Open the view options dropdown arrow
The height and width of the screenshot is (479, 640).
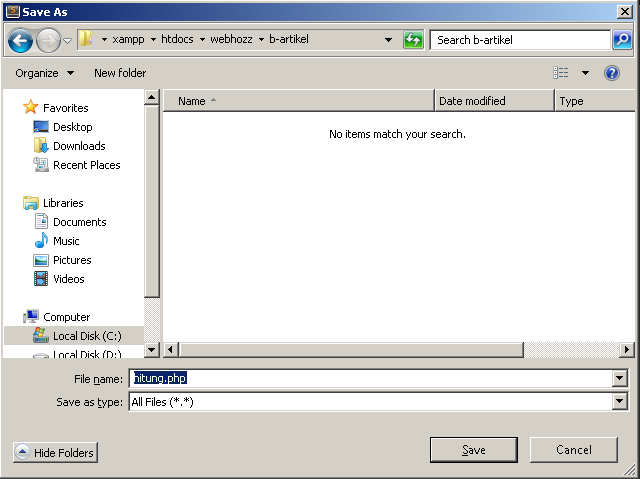coord(585,73)
